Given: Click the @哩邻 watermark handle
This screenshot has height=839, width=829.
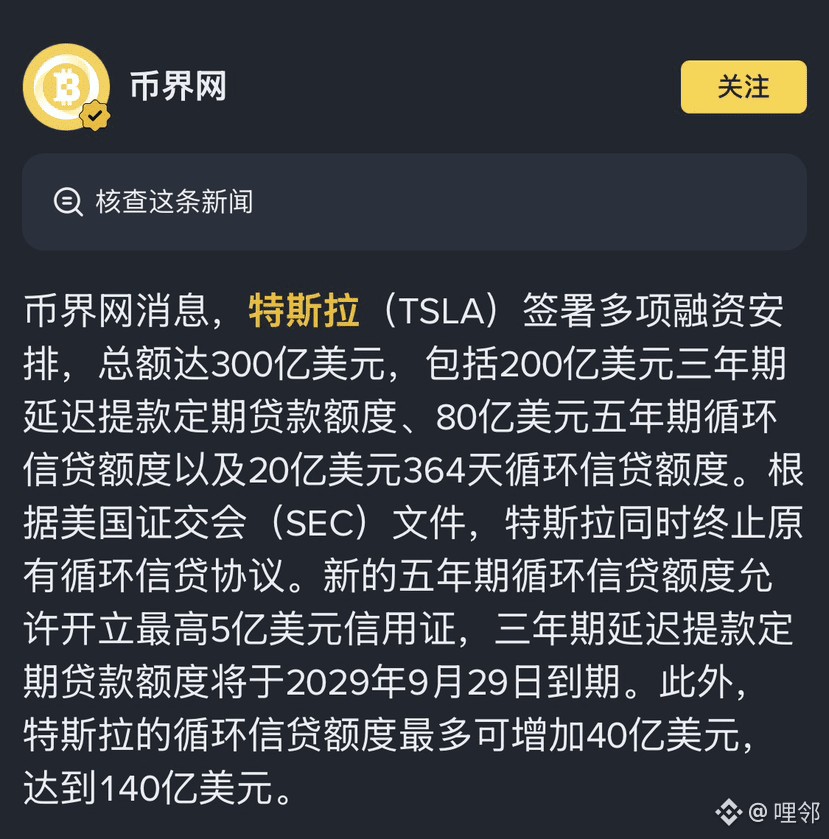Looking at the screenshot, I should (784, 812).
